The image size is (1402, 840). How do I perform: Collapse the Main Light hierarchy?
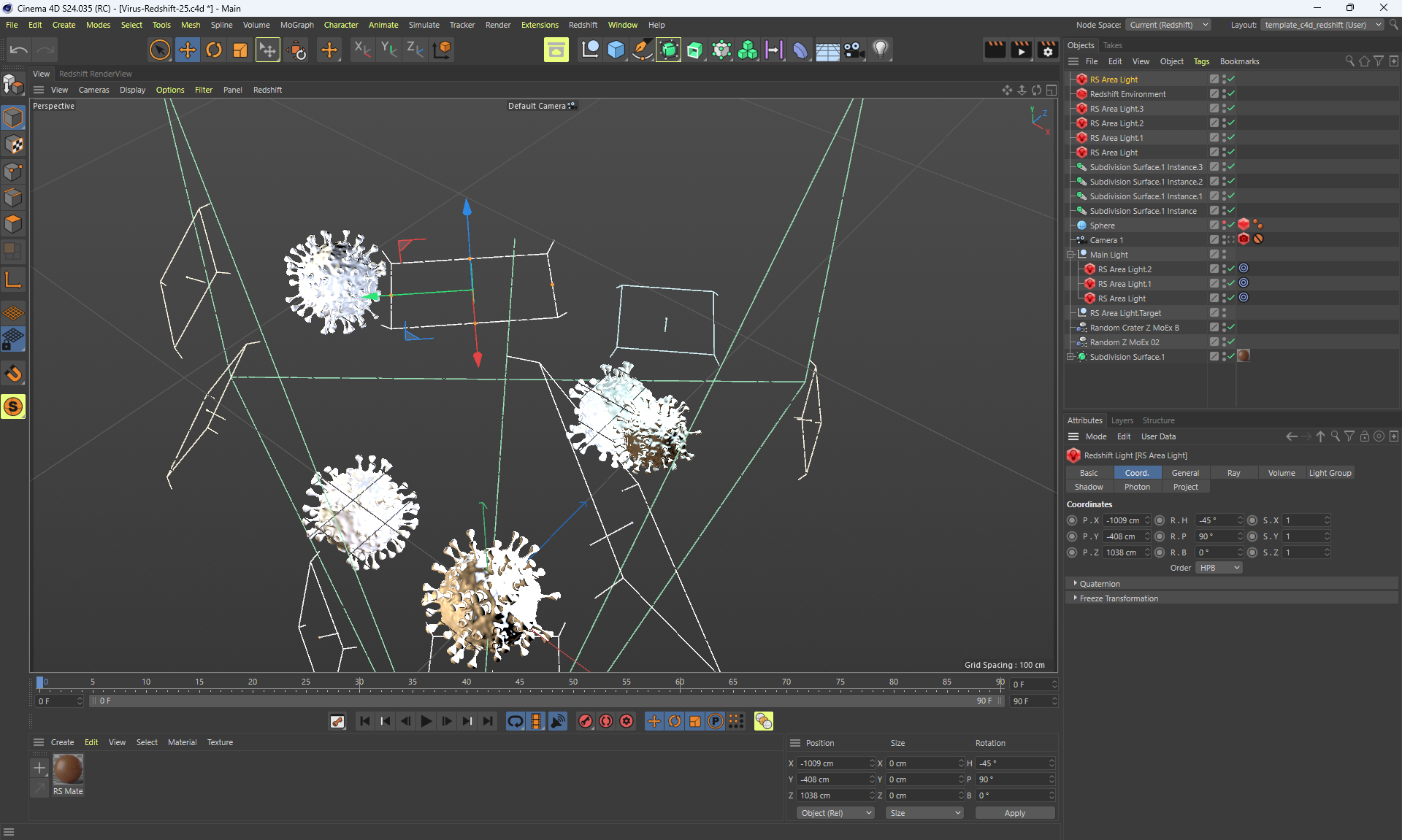(1070, 255)
